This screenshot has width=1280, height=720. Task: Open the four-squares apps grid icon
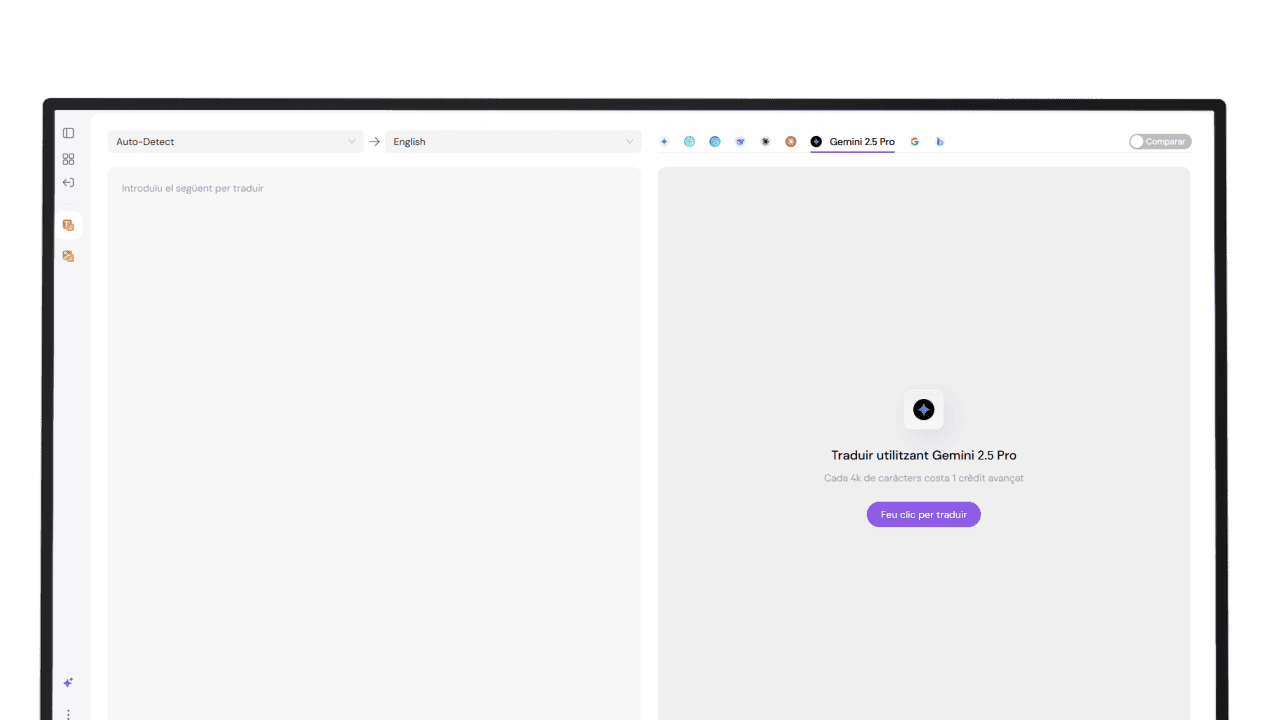(x=68, y=159)
